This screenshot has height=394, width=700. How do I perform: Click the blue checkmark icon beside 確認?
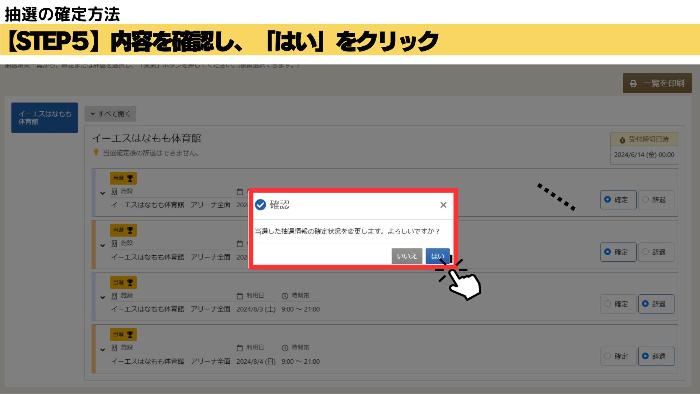point(260,205)
